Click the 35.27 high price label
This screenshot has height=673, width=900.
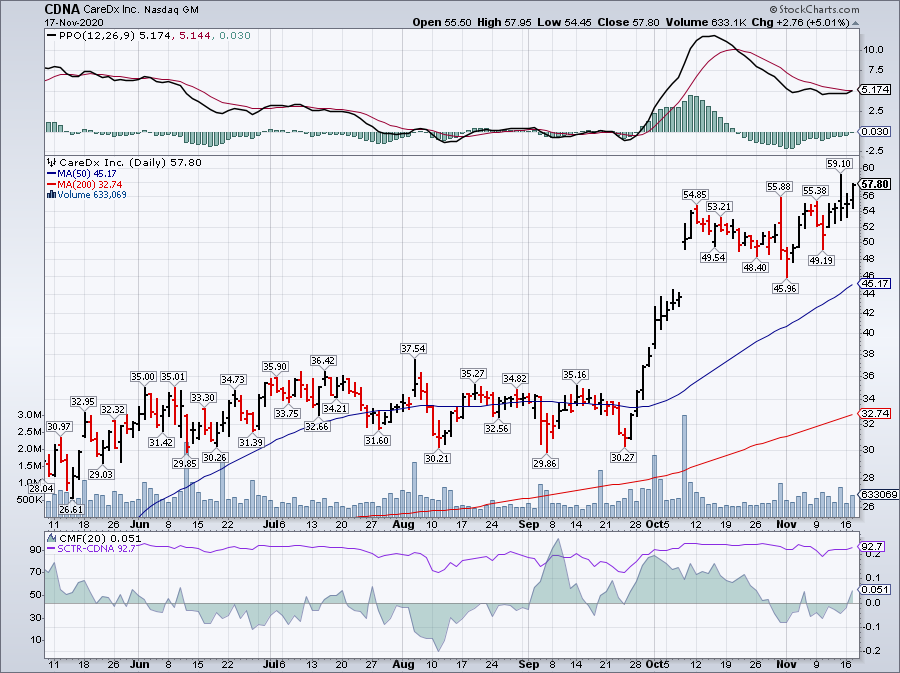[x=473, y=374]
